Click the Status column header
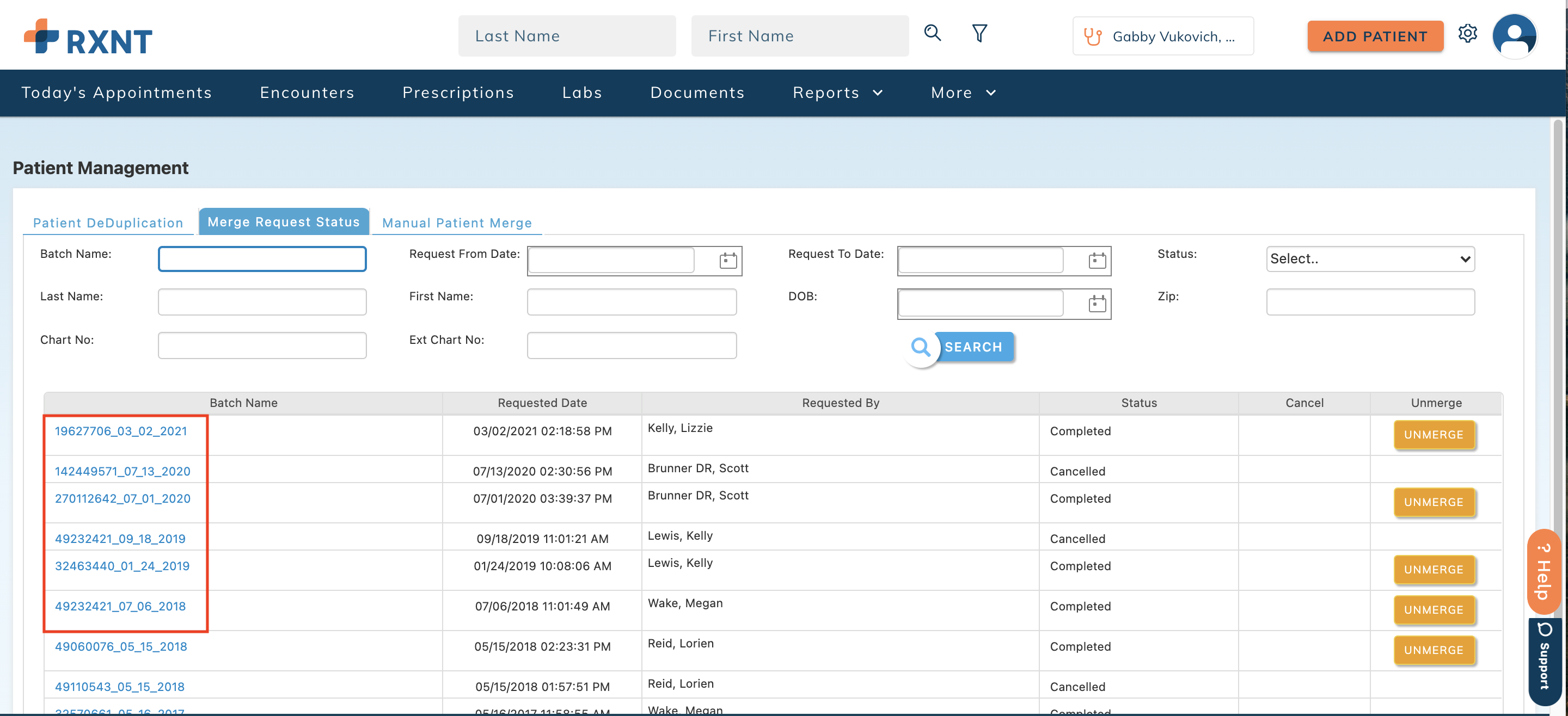 (x=1138, y=403)
